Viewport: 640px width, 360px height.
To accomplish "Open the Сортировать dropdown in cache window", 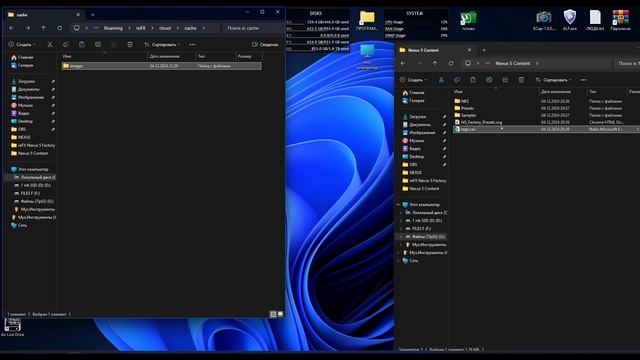I will tap(162, 44).
